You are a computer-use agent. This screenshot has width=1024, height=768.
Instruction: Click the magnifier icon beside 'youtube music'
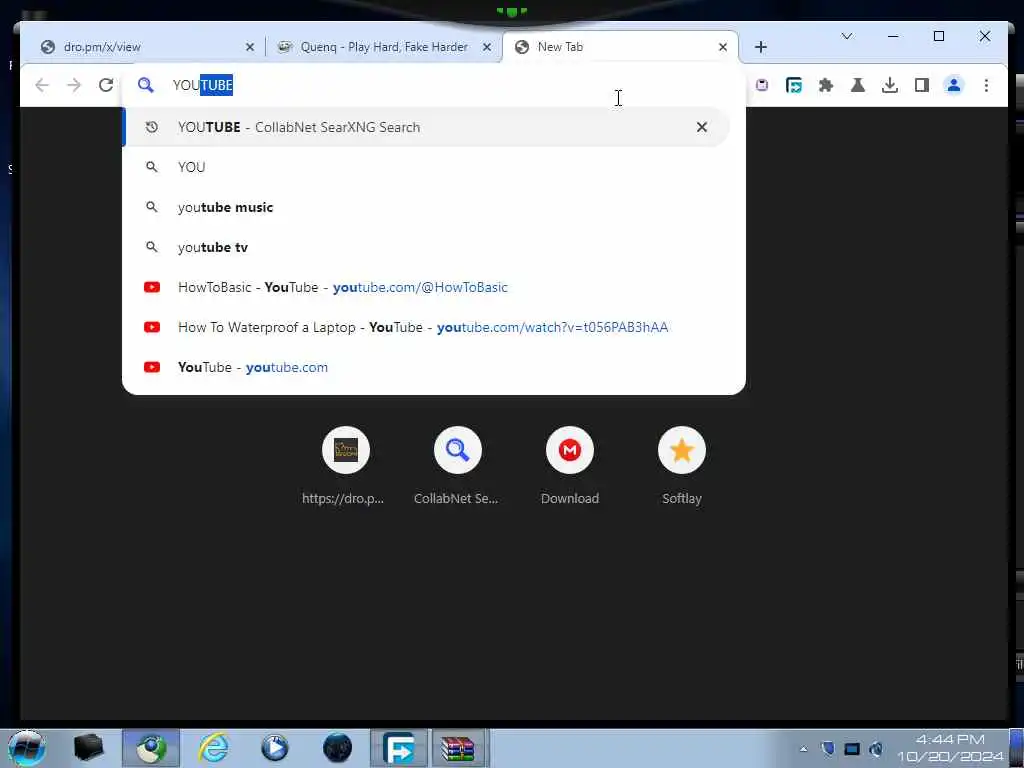(x=152, y=207)
